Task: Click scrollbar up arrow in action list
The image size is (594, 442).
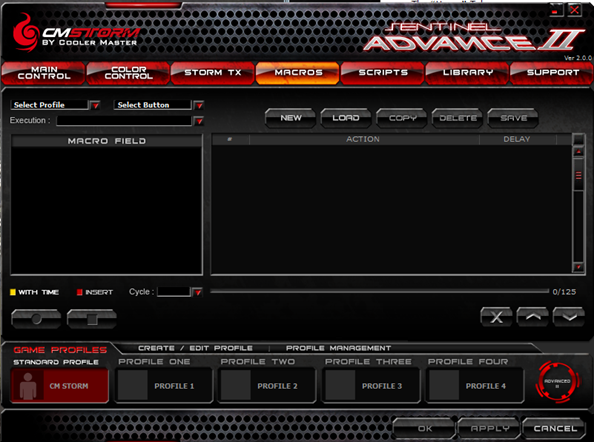Action: point(578,152)
